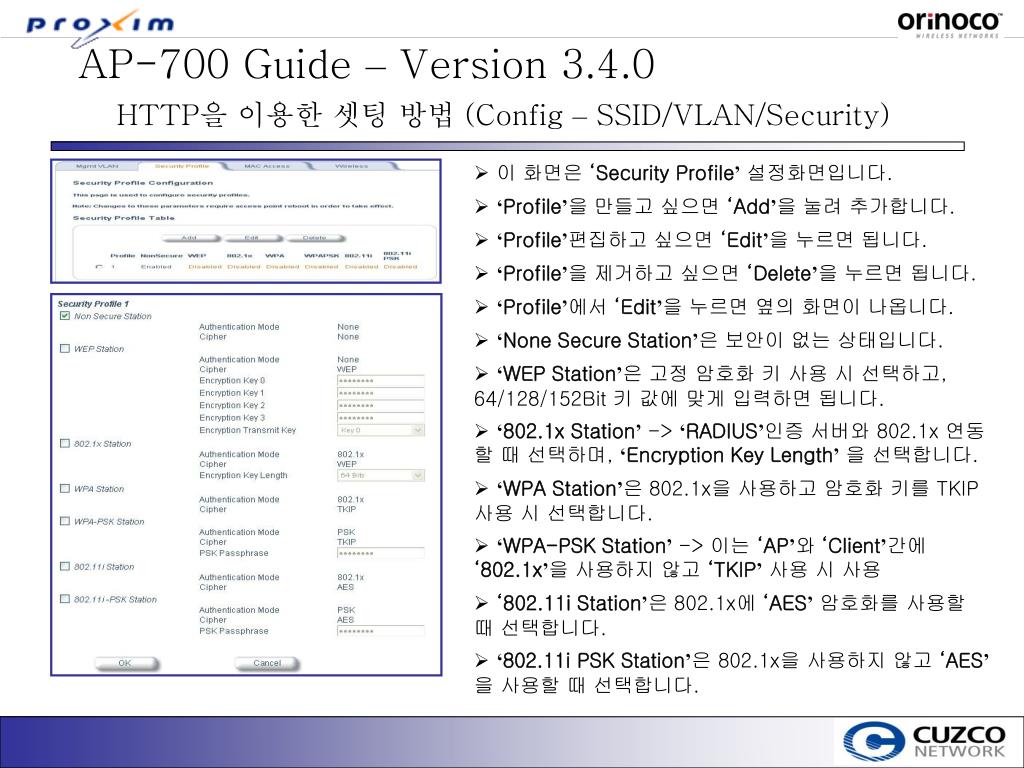Open the Encryption Transmit Key dropdown

(x=381, y=430)
